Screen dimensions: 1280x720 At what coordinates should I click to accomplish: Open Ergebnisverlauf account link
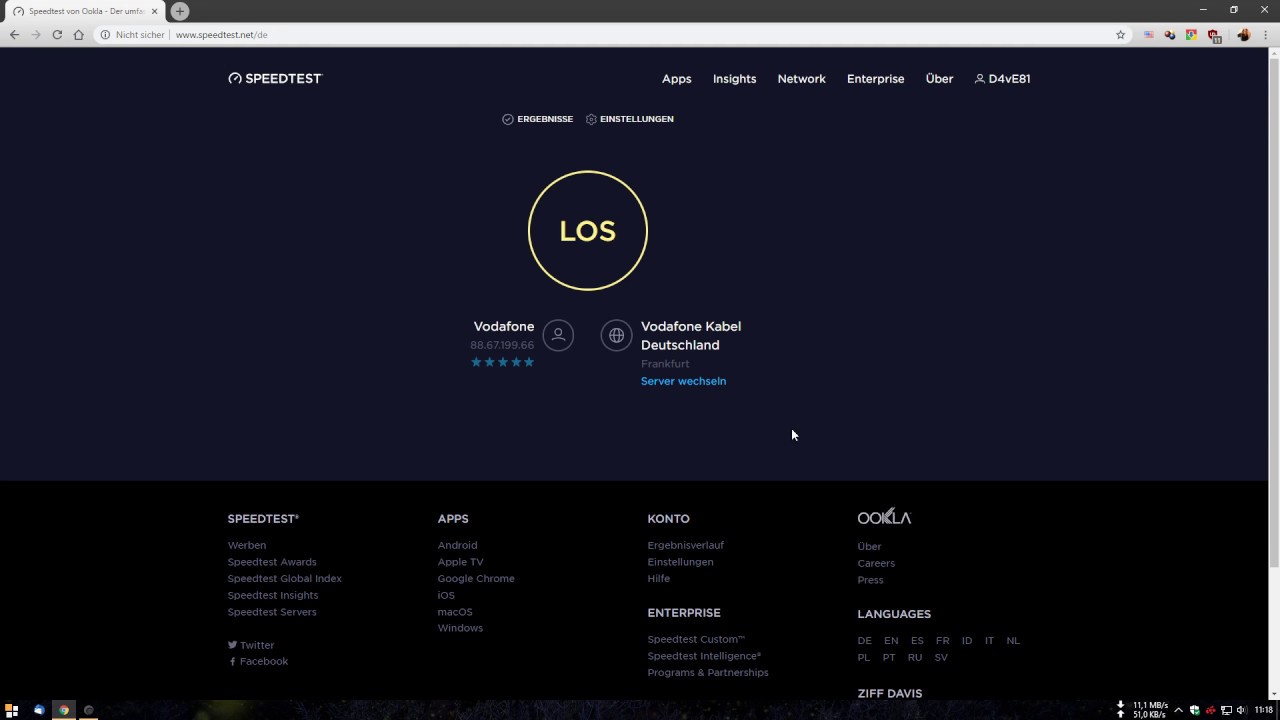685,545
